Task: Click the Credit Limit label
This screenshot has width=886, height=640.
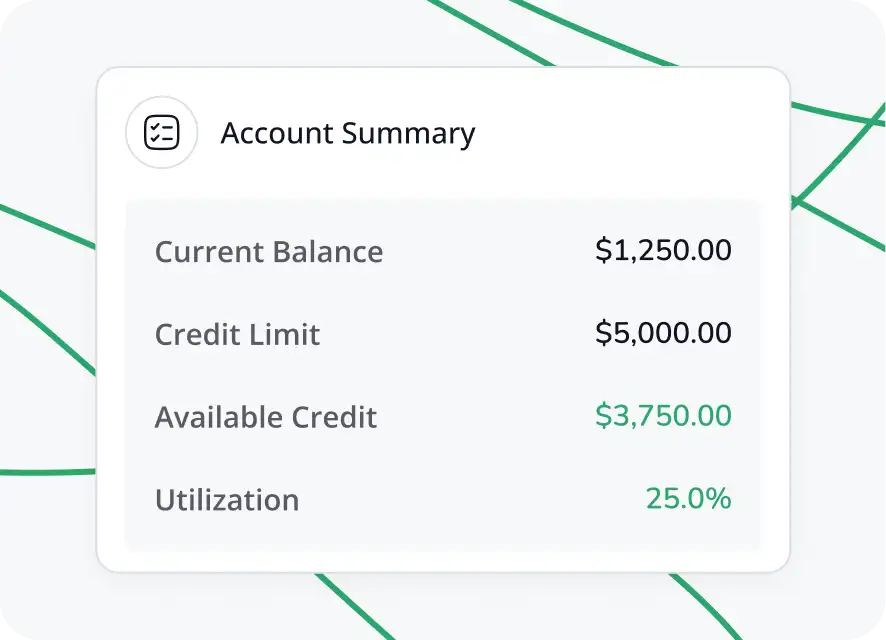Action: [x=237, y=334]
